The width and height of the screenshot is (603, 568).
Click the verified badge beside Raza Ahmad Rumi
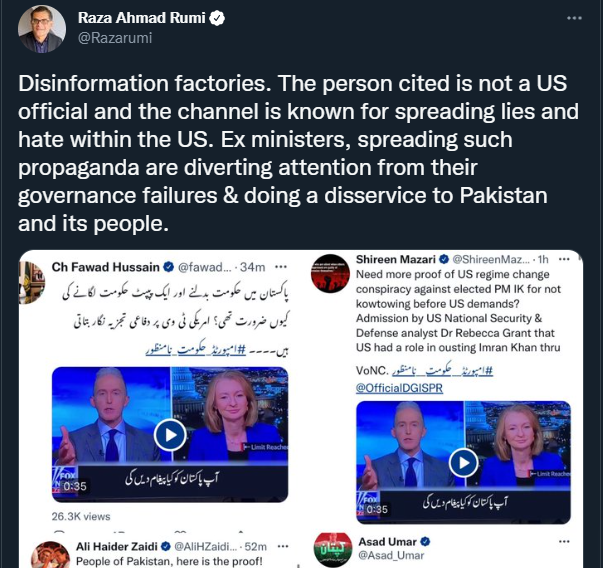click(218, 18)
